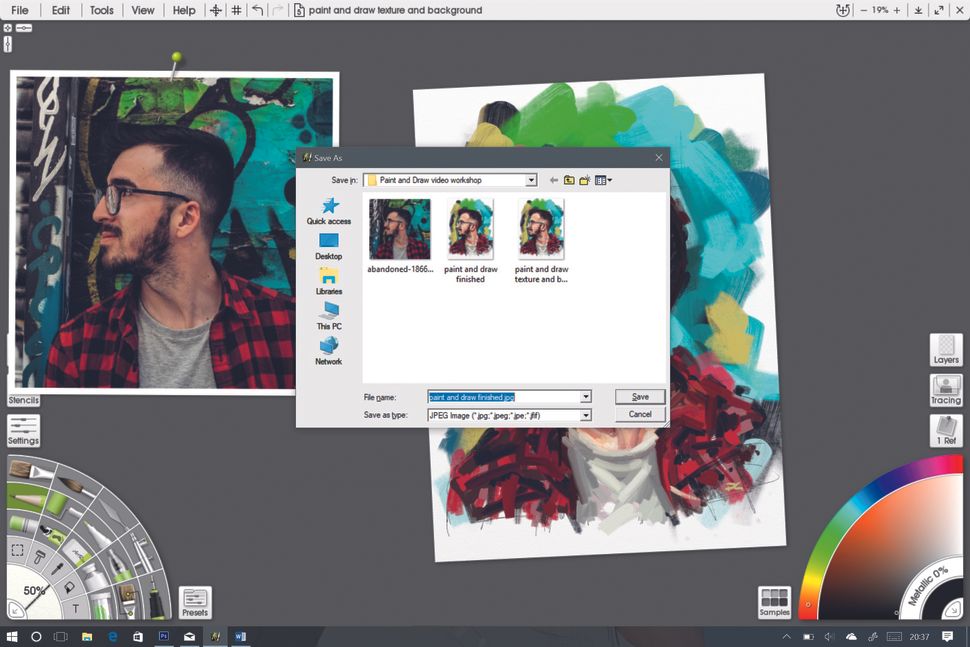Click the Undo arrow in the top toolbar
This screenshot has height=647, width=970.
[x=256, y=10]
